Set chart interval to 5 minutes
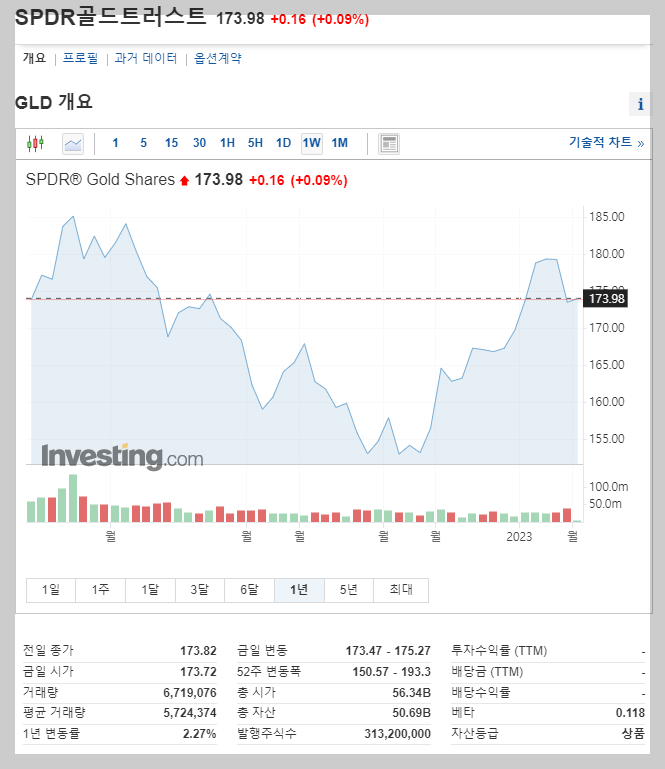Viewport: 665px width, 769px height. (143, 143)
